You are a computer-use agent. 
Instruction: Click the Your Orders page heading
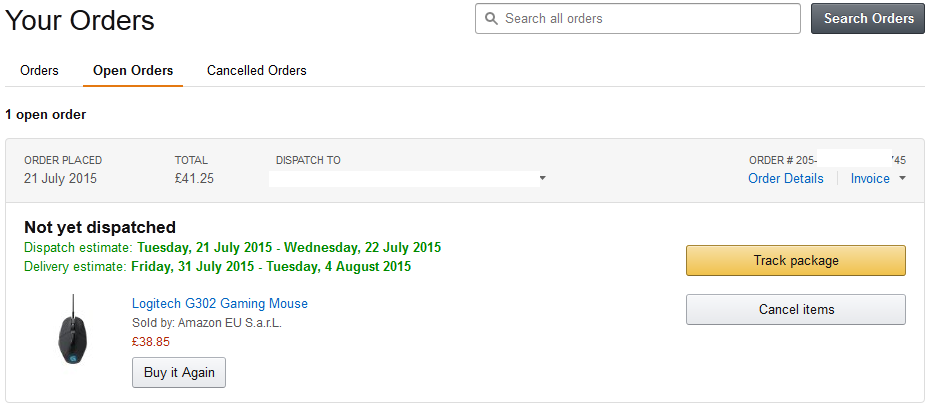click(80, 20)
